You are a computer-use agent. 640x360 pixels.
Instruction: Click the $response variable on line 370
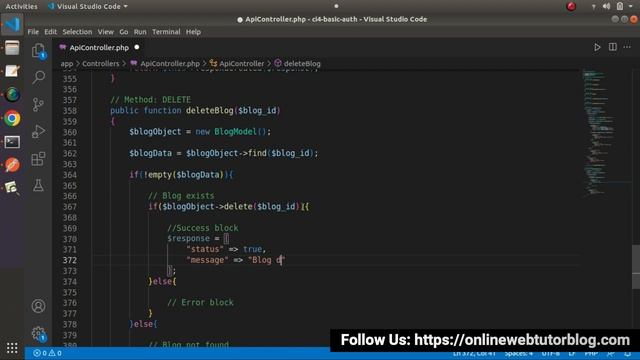(189, 238)
